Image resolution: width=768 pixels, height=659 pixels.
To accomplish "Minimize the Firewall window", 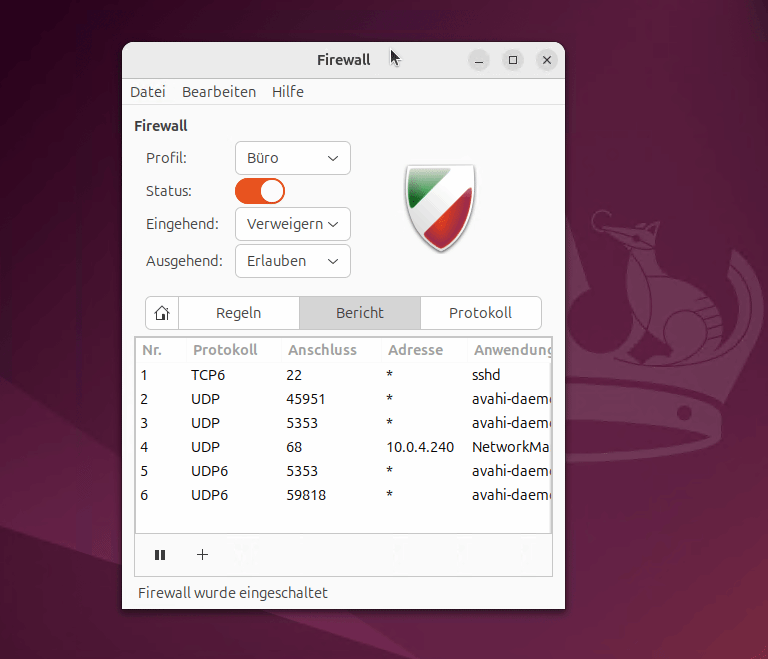I will coord(480,60).
